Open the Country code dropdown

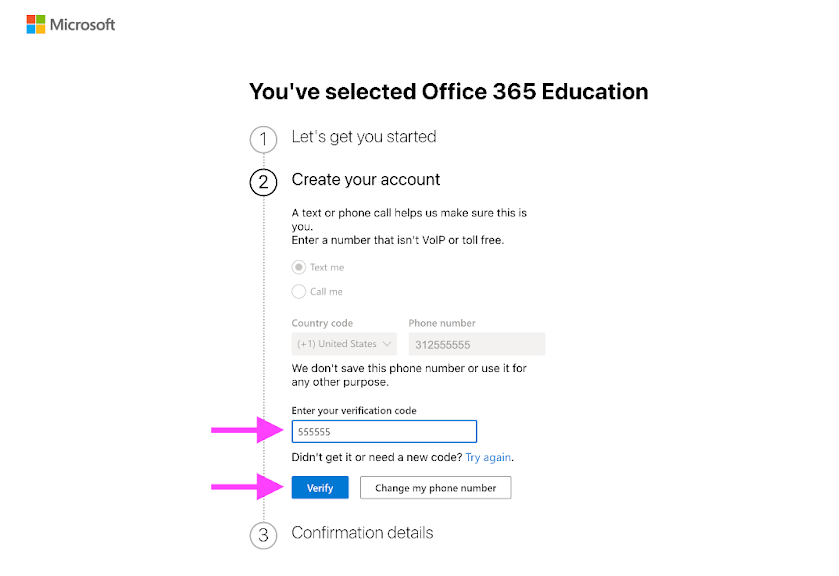[344, 344]
